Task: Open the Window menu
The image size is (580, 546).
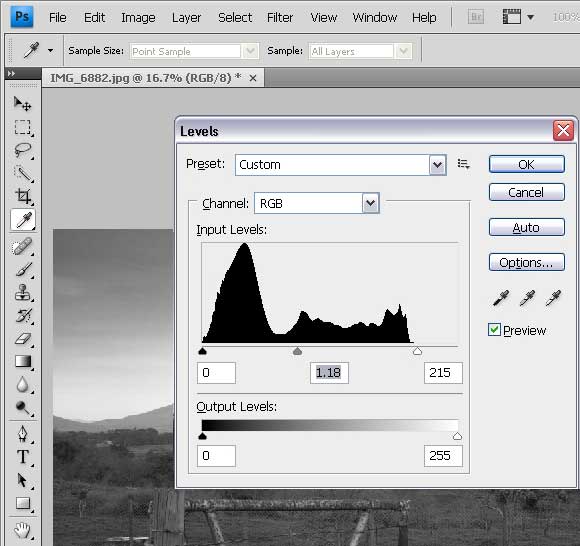Action: (x=375, y=17)
